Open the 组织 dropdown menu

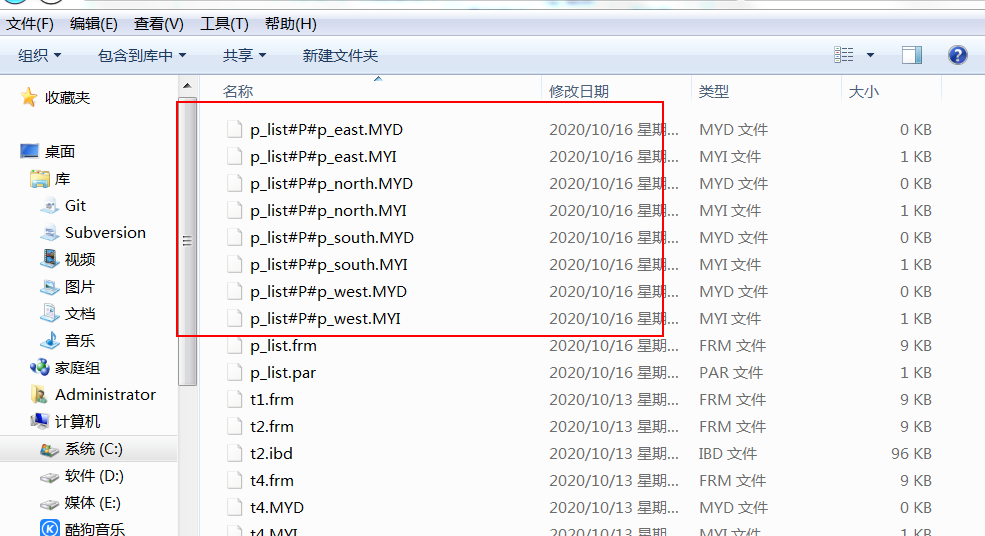40,55
